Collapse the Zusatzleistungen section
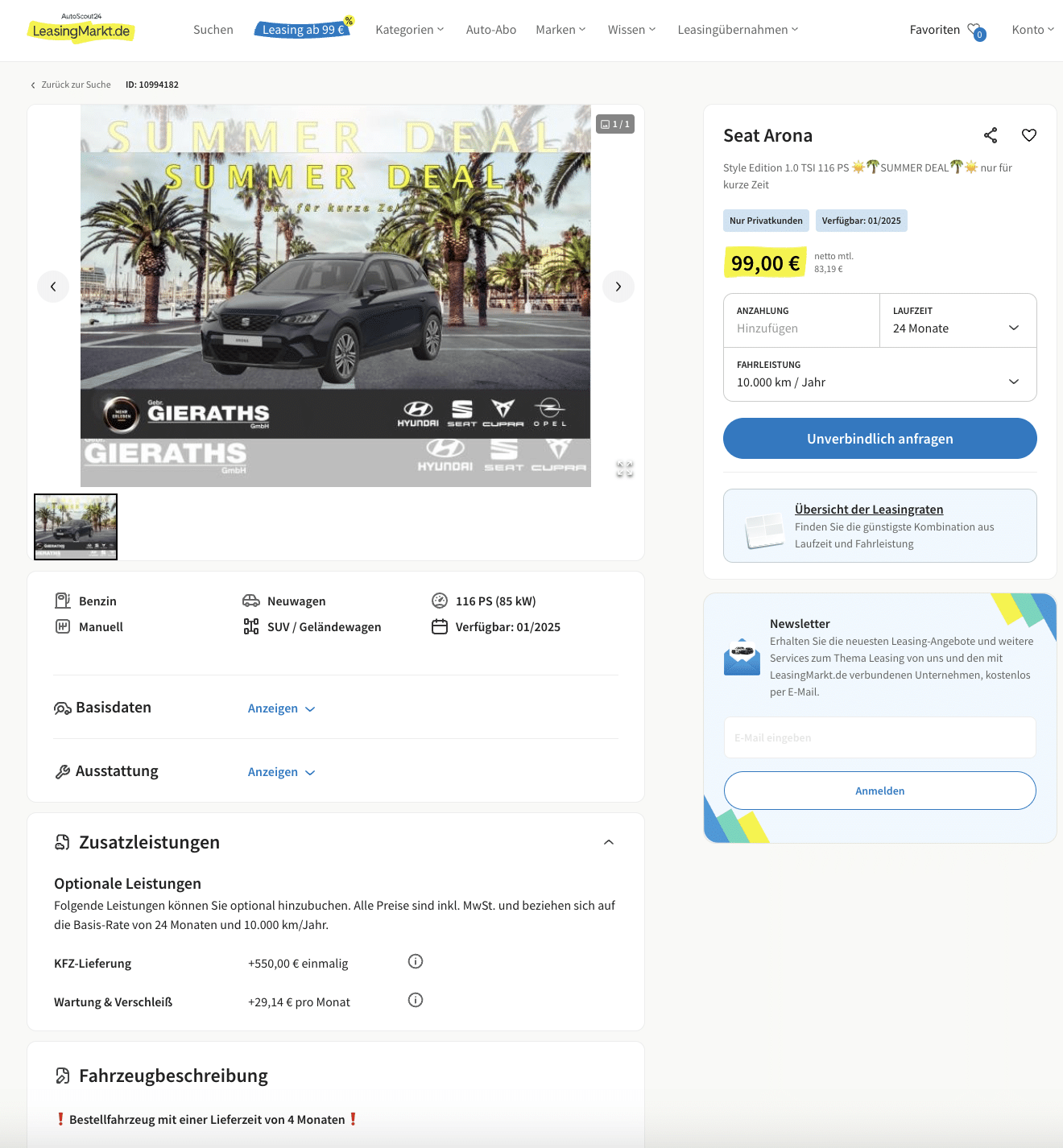 609,842
